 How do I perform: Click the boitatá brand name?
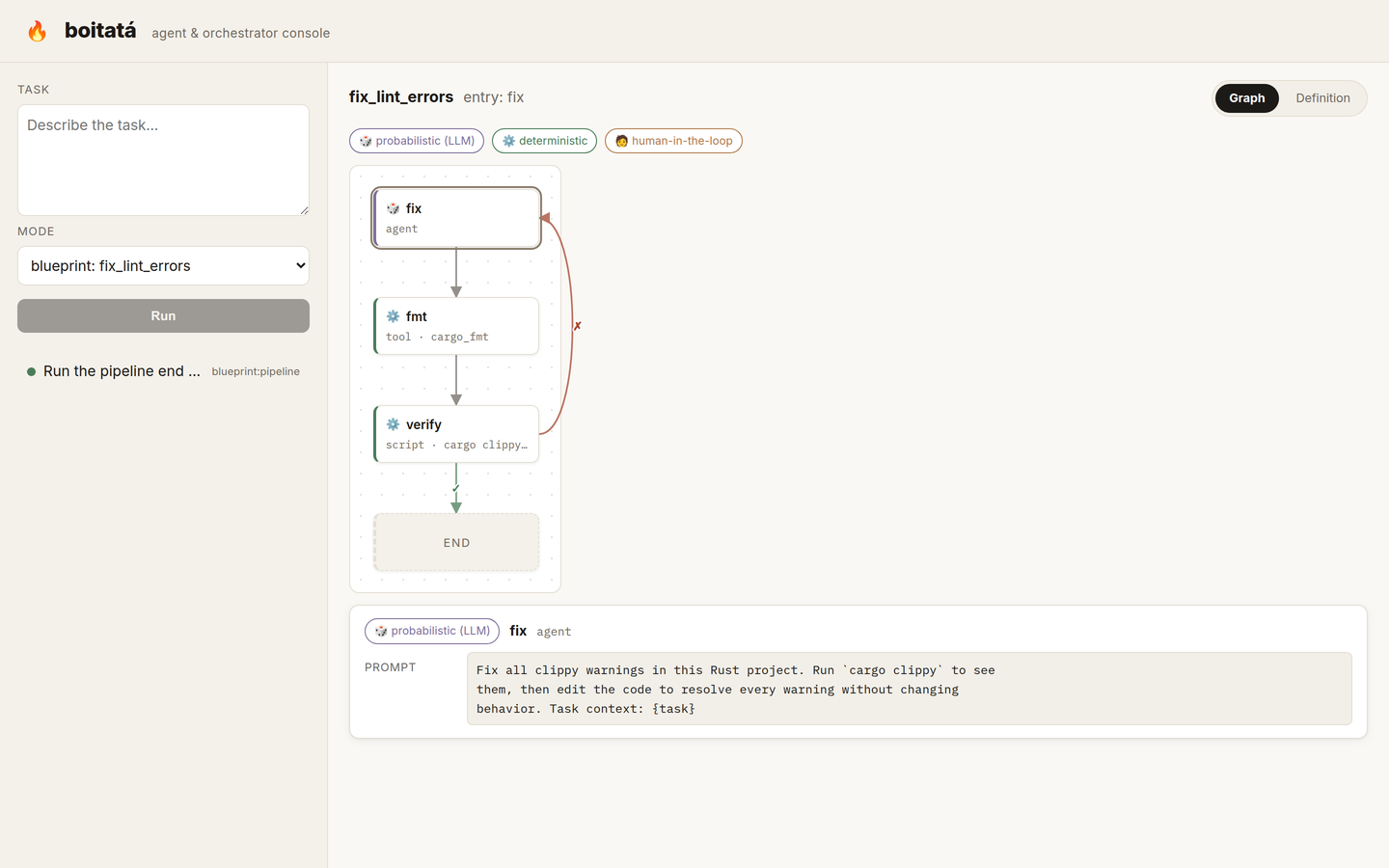point(100,31)
